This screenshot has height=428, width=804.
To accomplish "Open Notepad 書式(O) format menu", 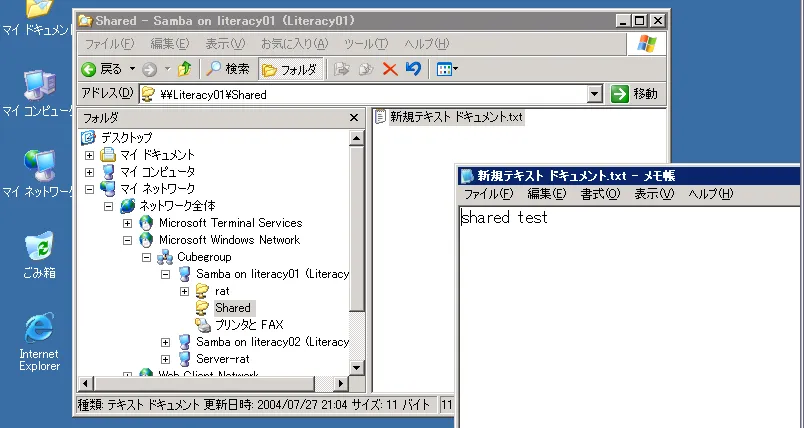I will pos(600,194).
